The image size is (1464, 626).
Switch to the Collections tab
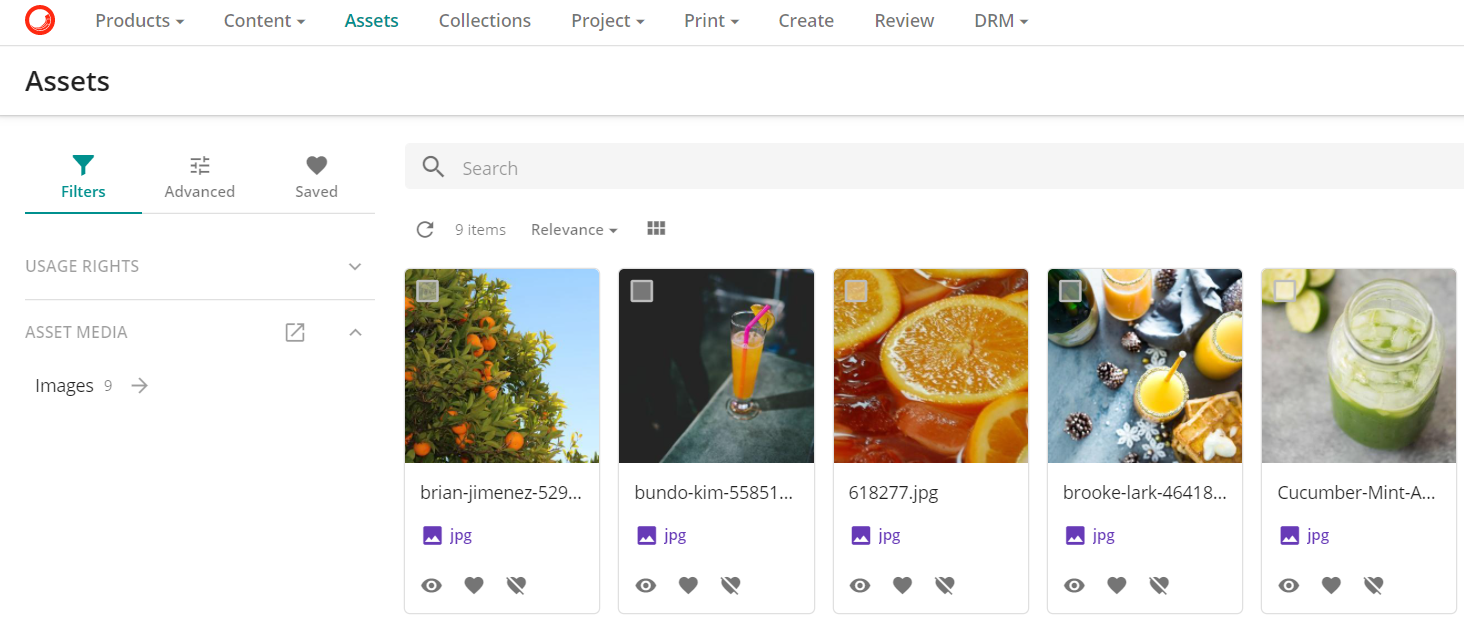pos(484,20)
